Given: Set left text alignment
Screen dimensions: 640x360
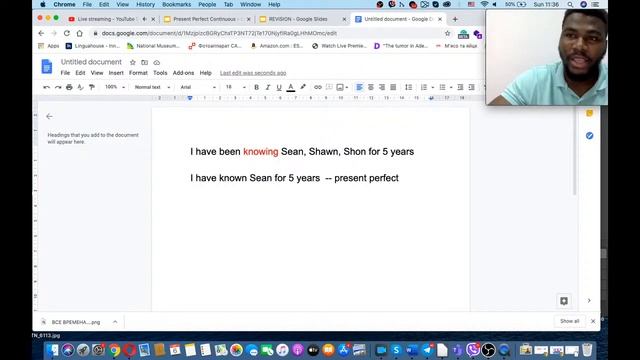Looking at the screenshot, I should 359,87.
